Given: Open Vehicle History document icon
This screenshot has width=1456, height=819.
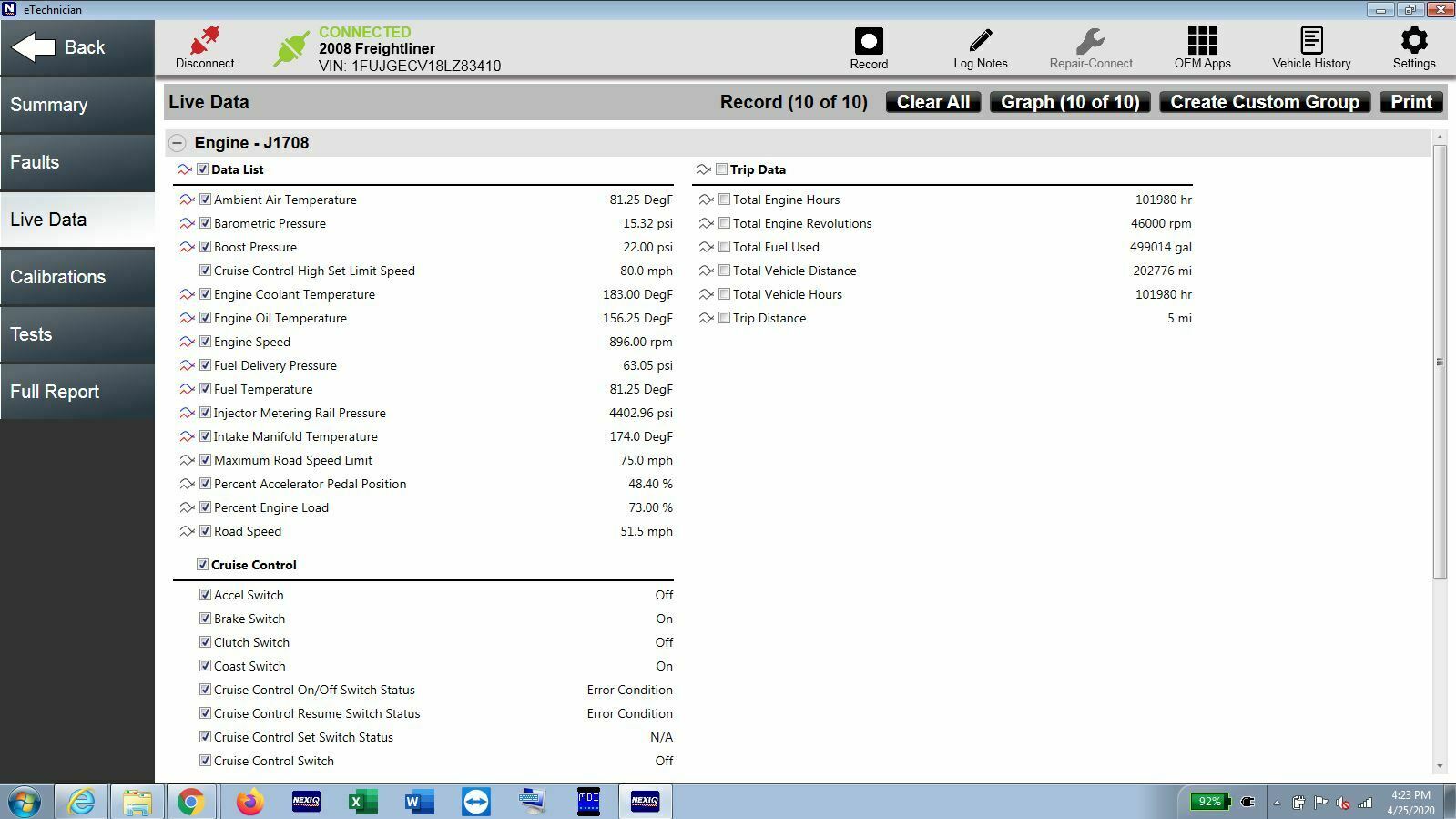Looking at the screenshot, I should pos(1311,40).
